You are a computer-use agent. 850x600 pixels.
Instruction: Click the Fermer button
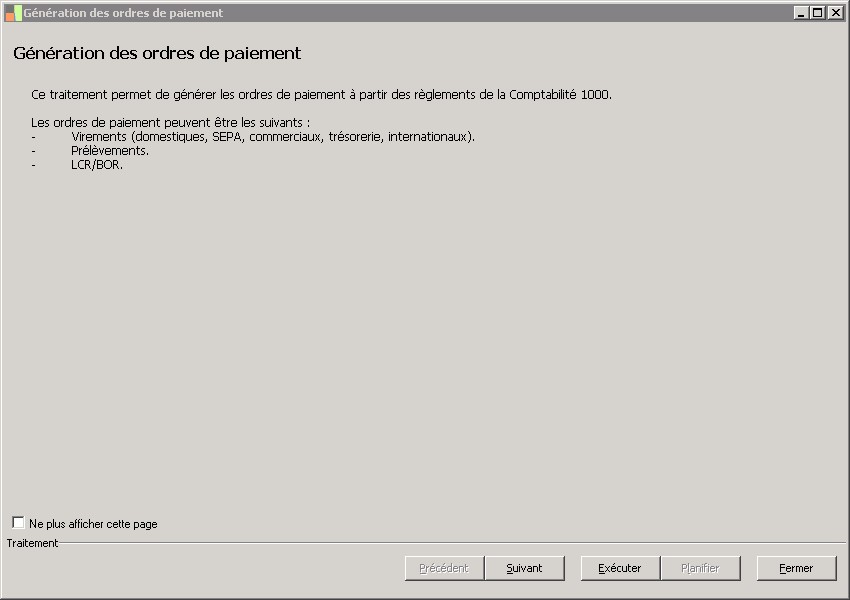pyautogui.click(x=796, y=568)
